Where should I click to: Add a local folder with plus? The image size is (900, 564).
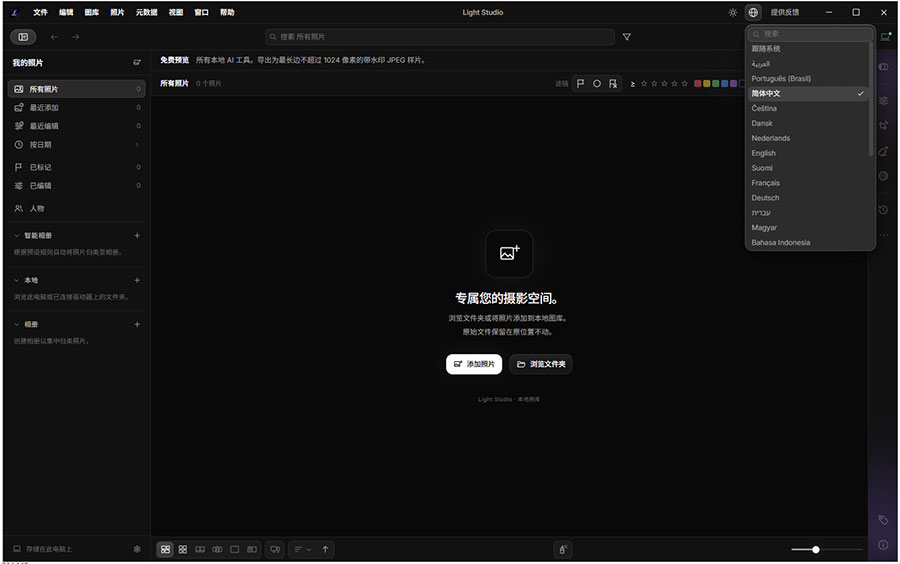click(137, 280)
